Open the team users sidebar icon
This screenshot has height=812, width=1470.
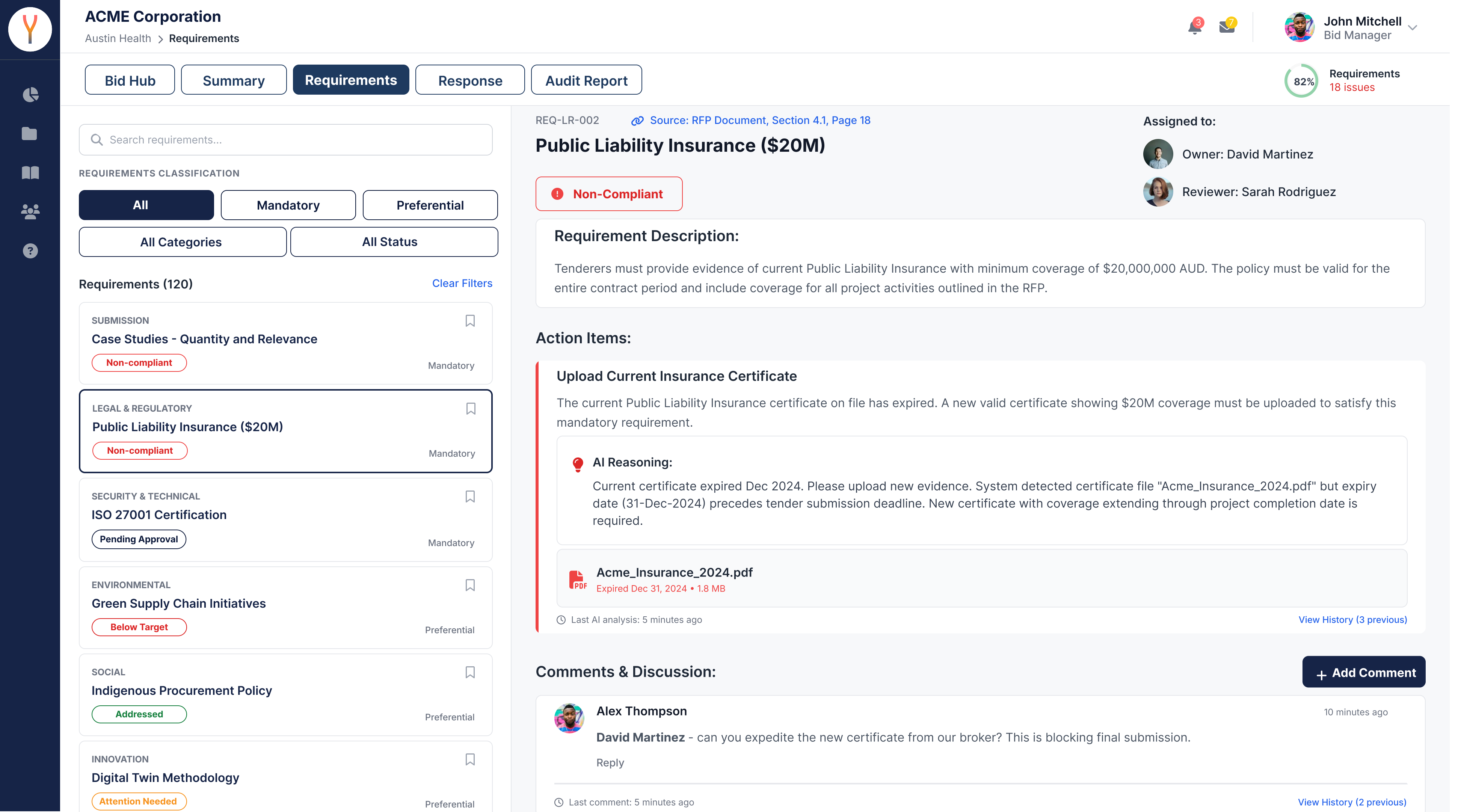coord(30,212)
